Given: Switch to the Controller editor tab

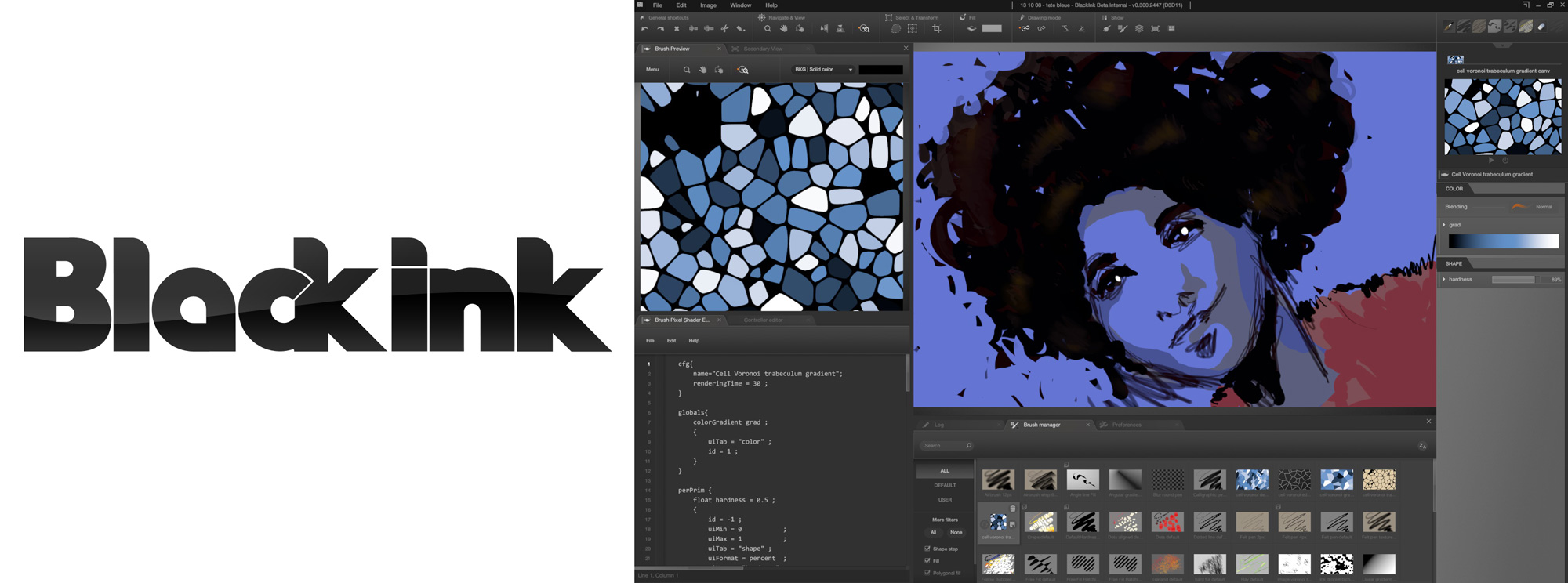Looking at the screenshot, I should click(763, 320).
